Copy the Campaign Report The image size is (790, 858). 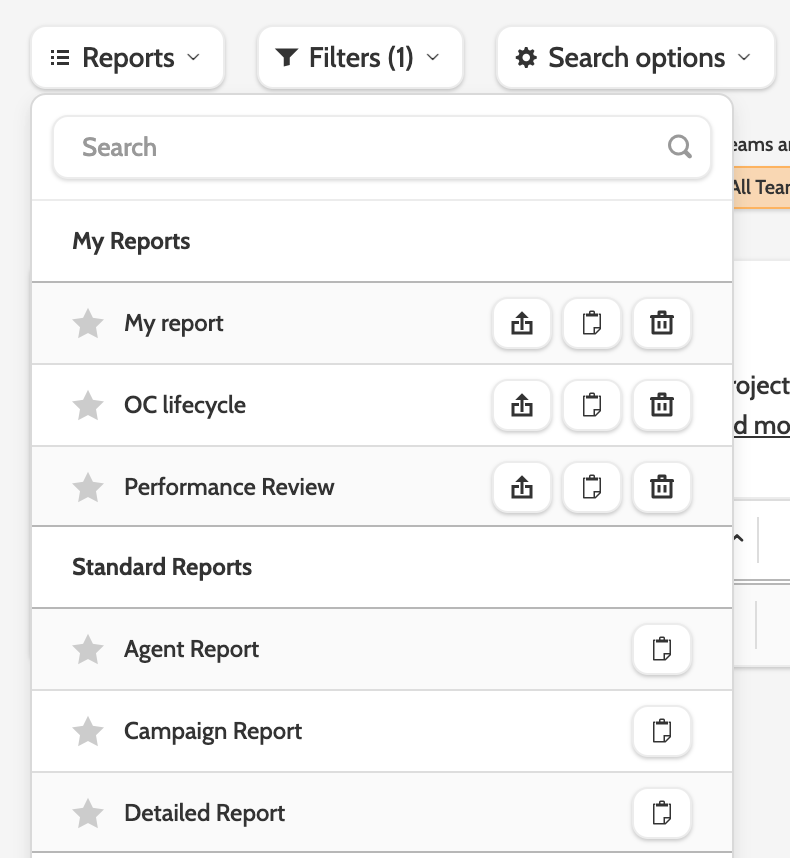pyautogui.click(x=662, y=731)
